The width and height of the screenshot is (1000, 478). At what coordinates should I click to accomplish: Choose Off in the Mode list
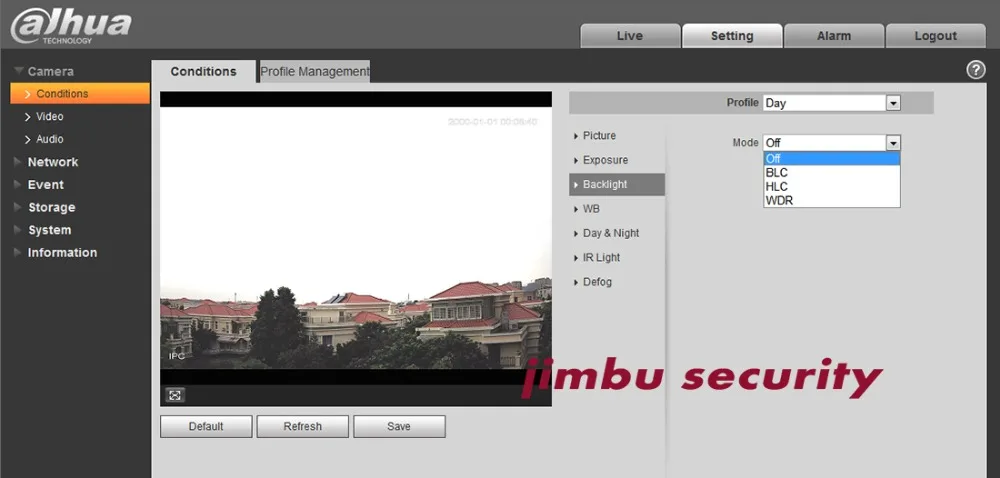[832, 159]
